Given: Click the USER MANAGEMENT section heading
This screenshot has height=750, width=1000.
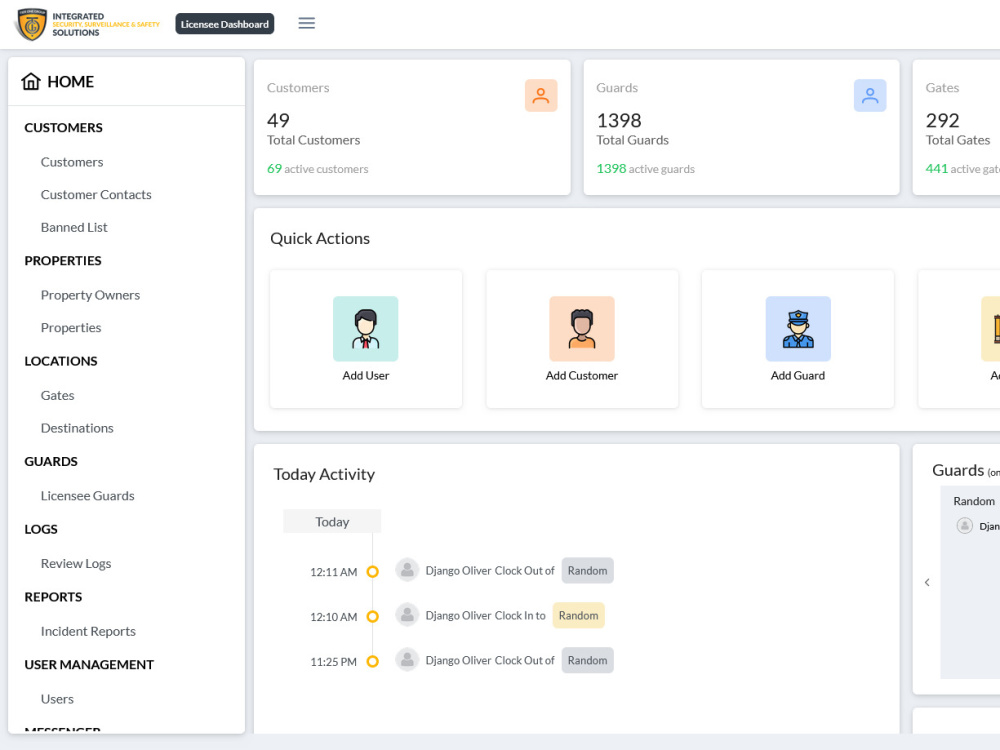Looking at the screenshot, I should click(89, 665).
